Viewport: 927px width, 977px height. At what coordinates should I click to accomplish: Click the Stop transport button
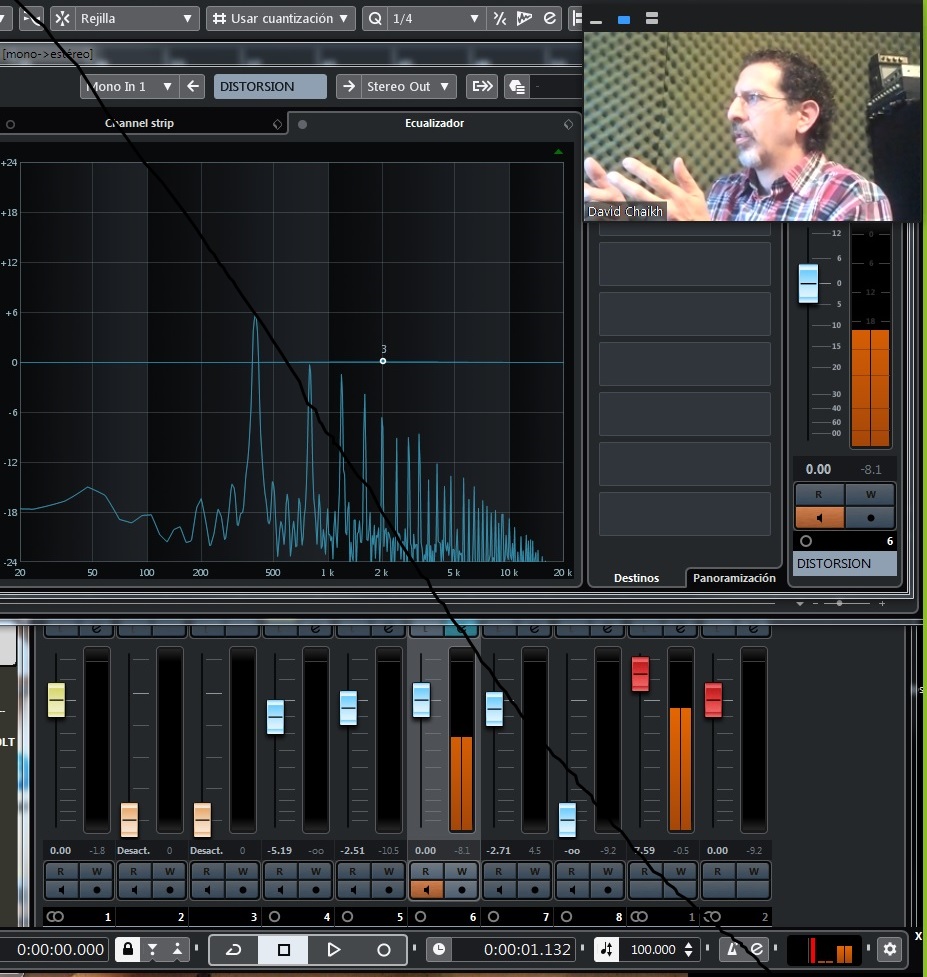283,950
